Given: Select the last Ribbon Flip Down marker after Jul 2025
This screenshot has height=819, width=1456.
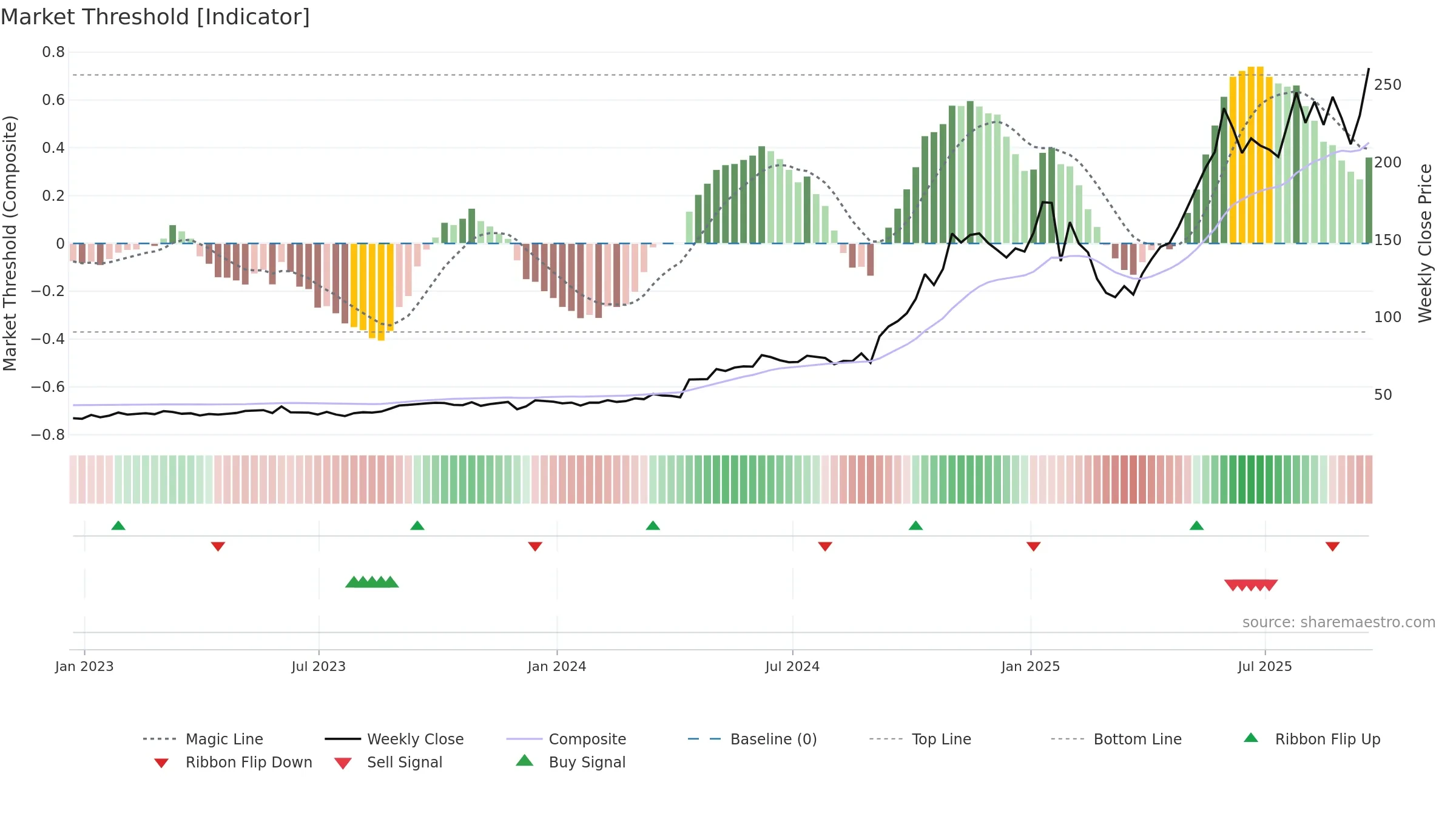Looking at the screenshot, I should coord(1333,547).
